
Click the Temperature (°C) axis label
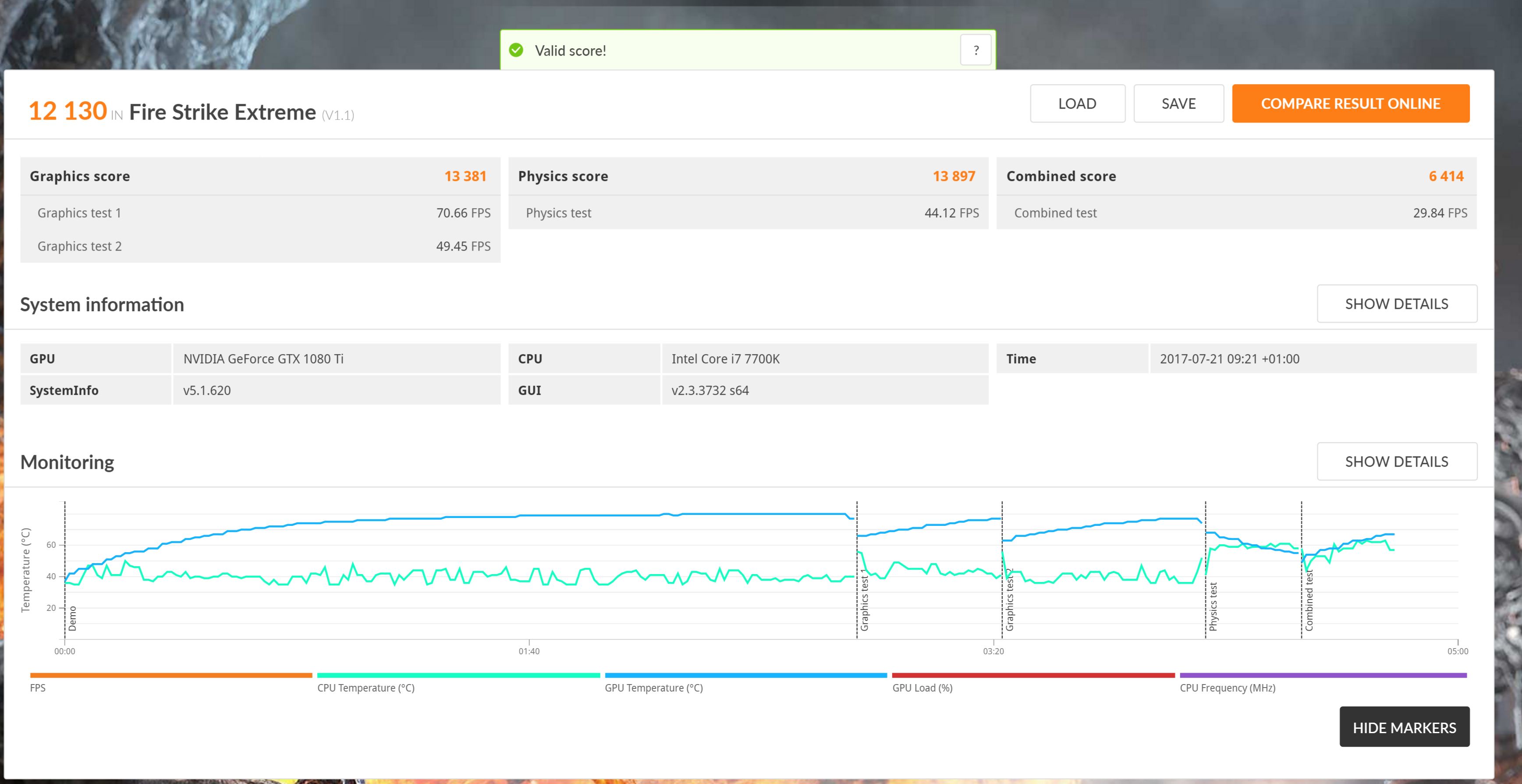(25, 570)
